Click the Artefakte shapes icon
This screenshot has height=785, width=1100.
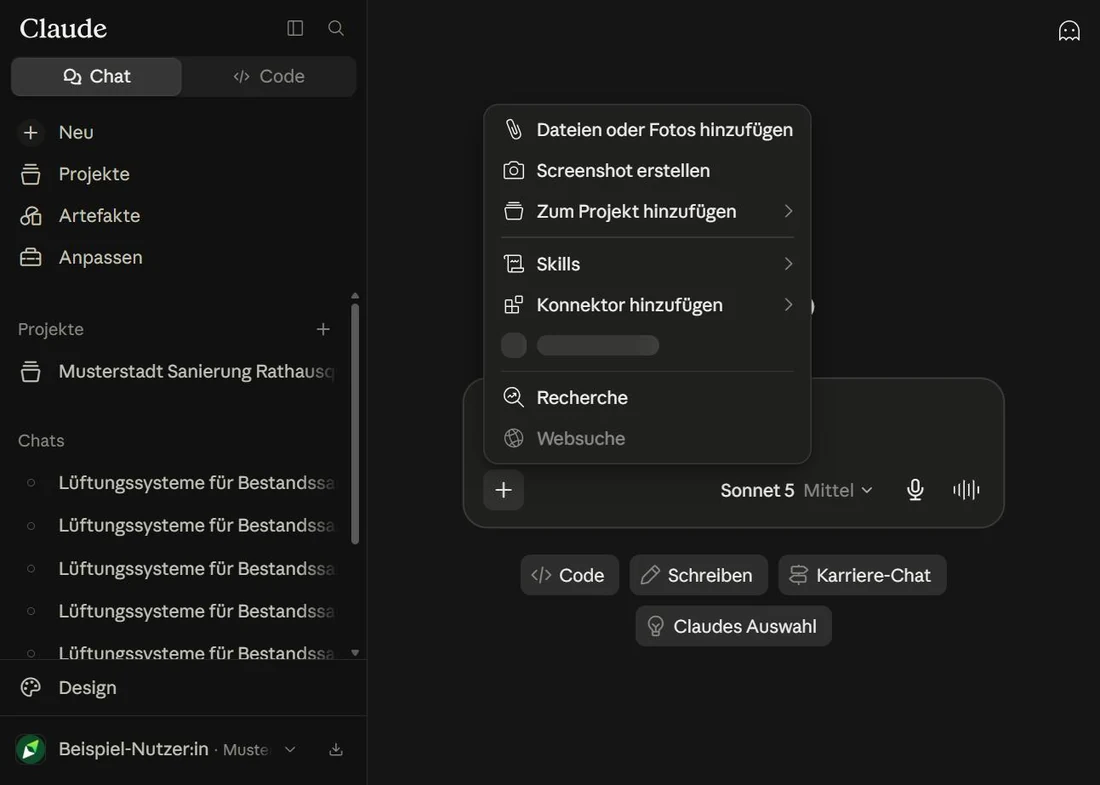coord(31,216)
